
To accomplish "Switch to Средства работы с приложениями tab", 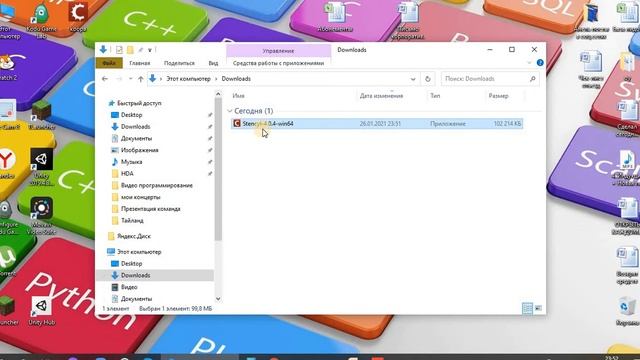I will 278,63.
